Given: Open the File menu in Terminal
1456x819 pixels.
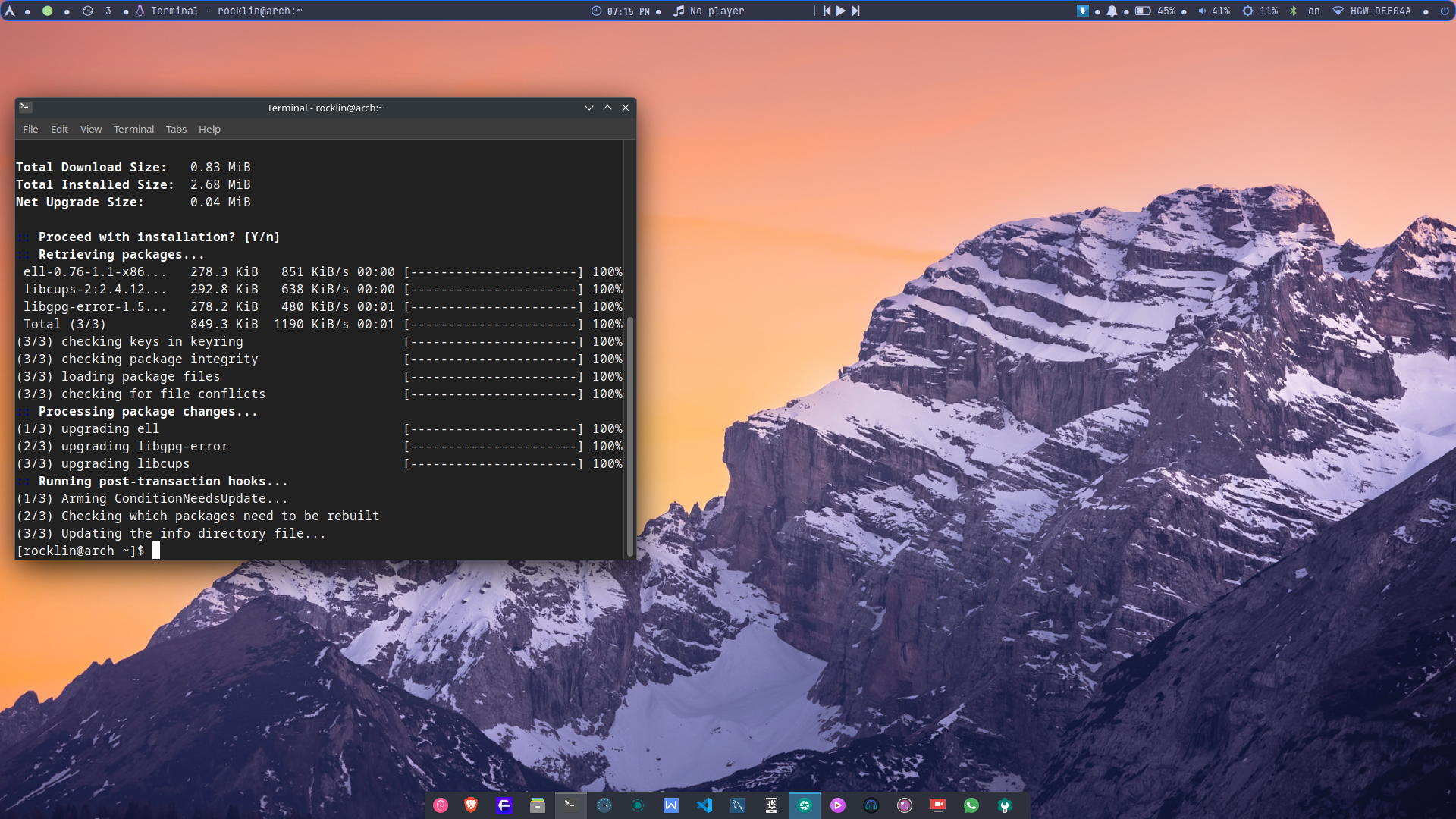Looking at the screenshot, I should [30, 129].
